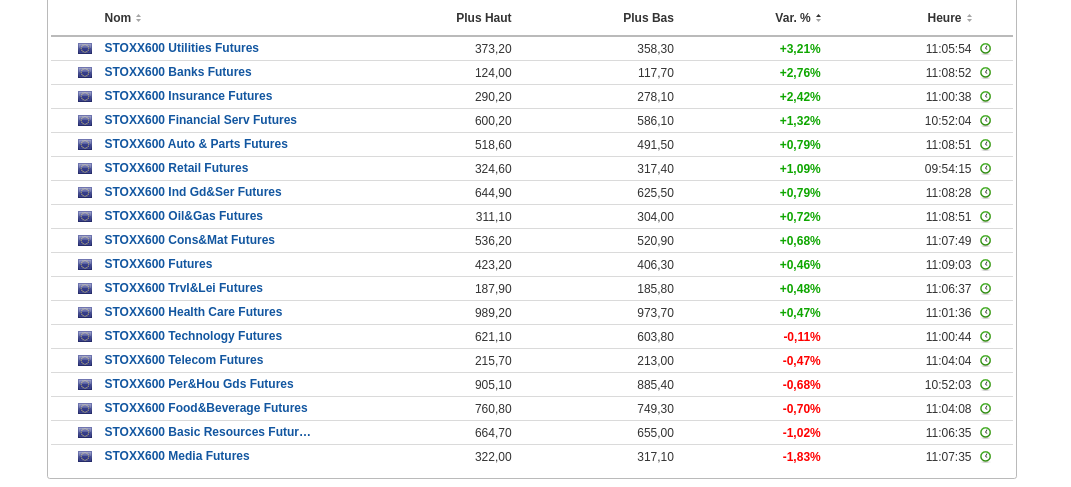Click the Plus Bas column header
Screen dimensions: 1071x487
(x=648, y=18)
